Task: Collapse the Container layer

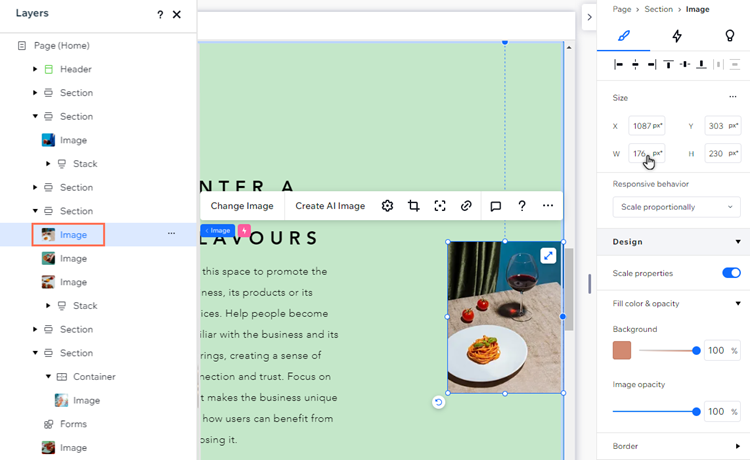Action: (48, 376)
